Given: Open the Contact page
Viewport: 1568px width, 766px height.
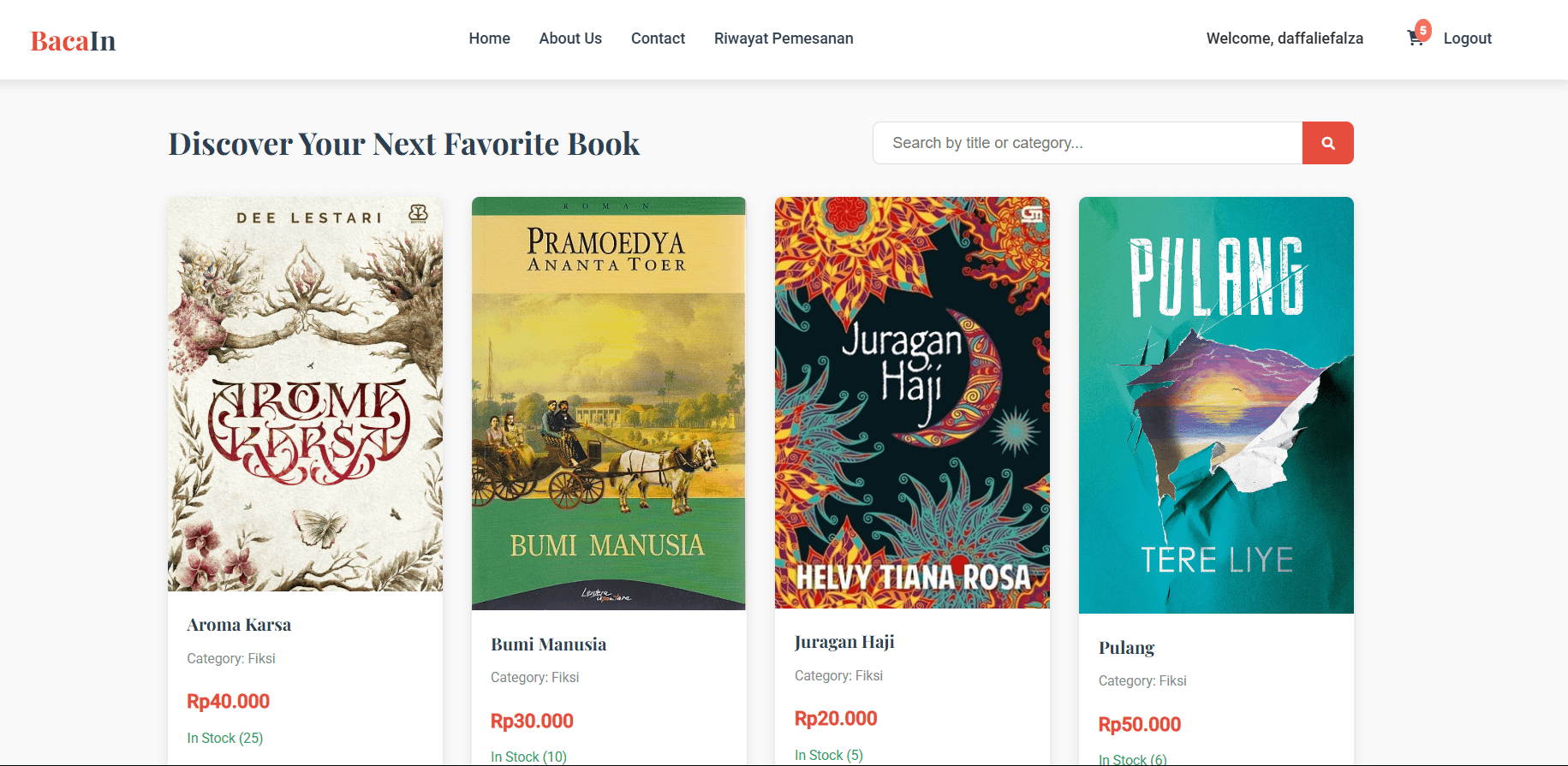Looking at the screenshot, I should [658, 39].
